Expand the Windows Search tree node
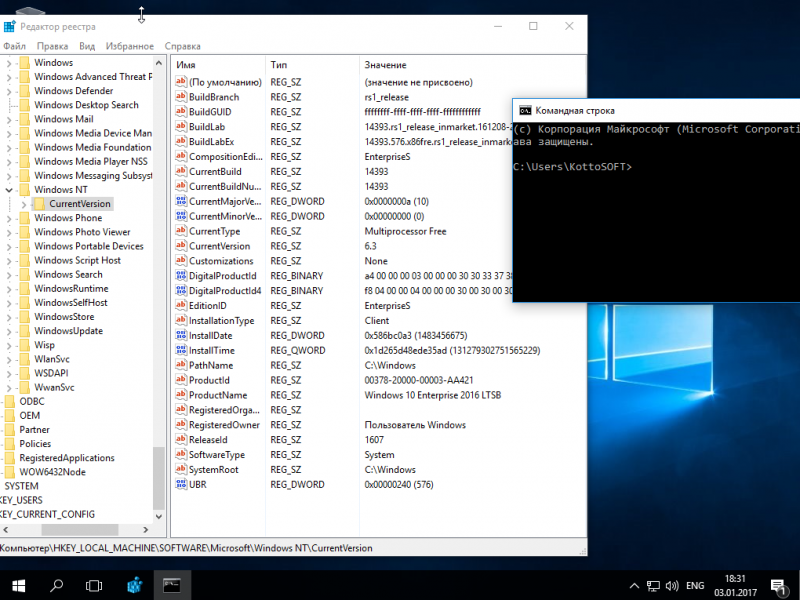This screenshot has height=600, width=800. tap(9, 275)
